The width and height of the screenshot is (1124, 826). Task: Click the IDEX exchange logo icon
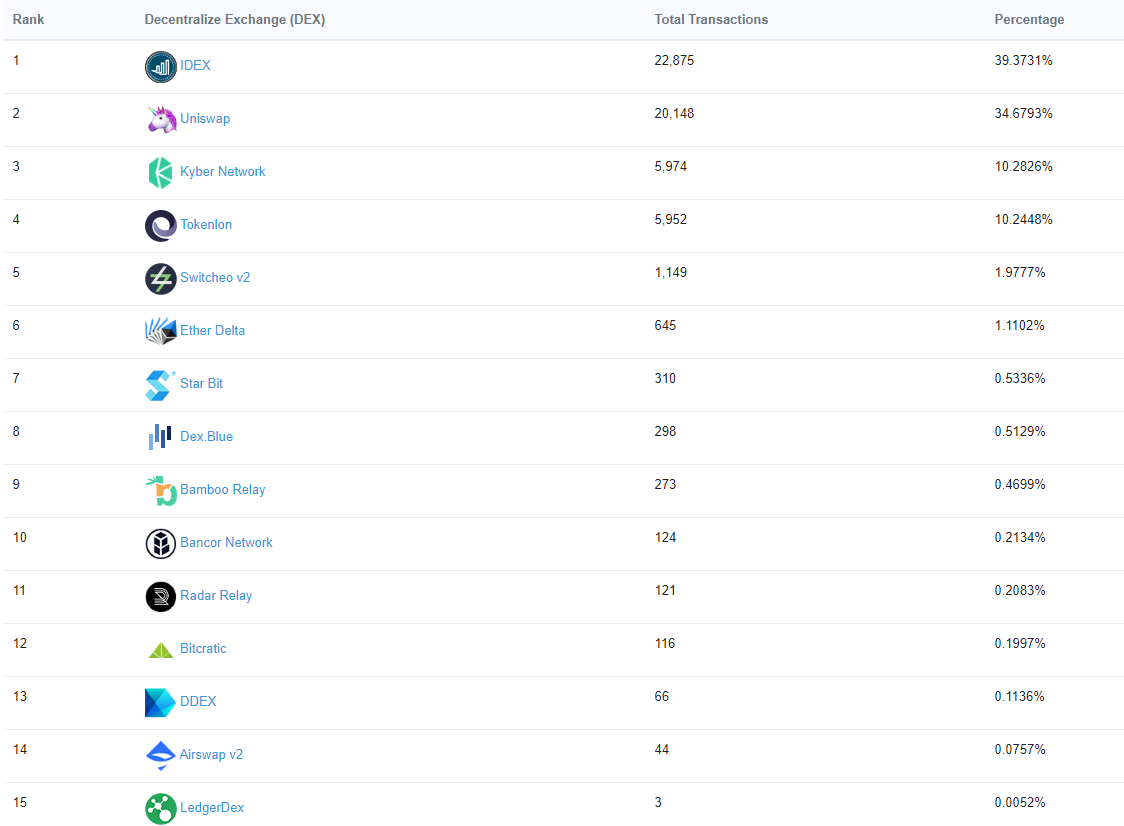[161, 67]
